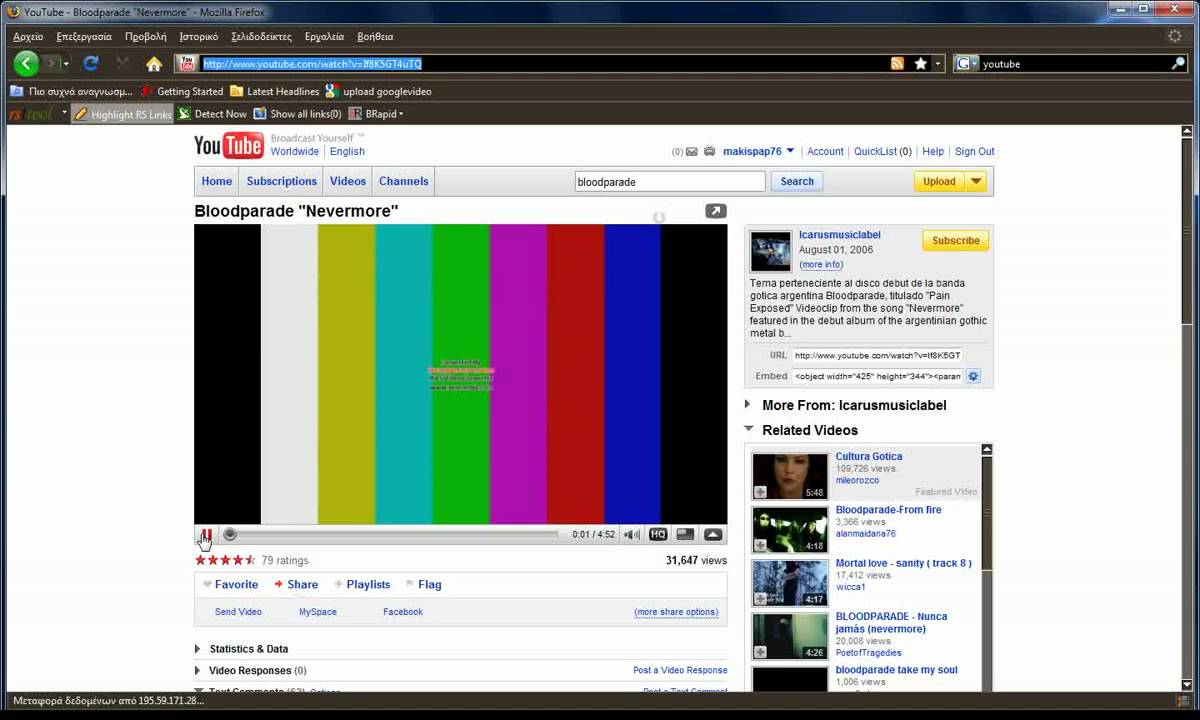Open the Αρχείο menu

click(28, 36)
